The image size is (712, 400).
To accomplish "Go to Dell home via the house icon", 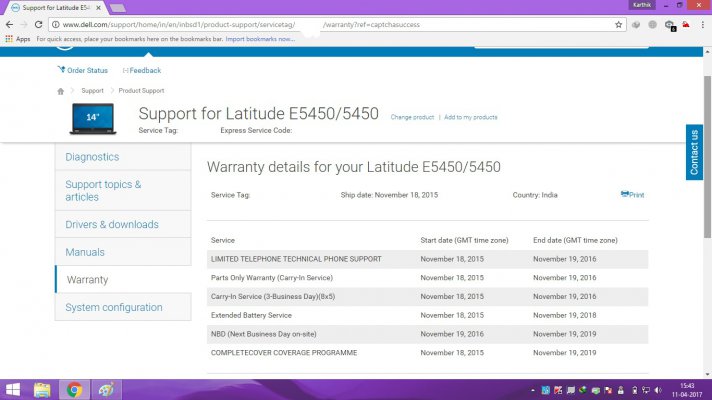I will [x=60, y=91].
